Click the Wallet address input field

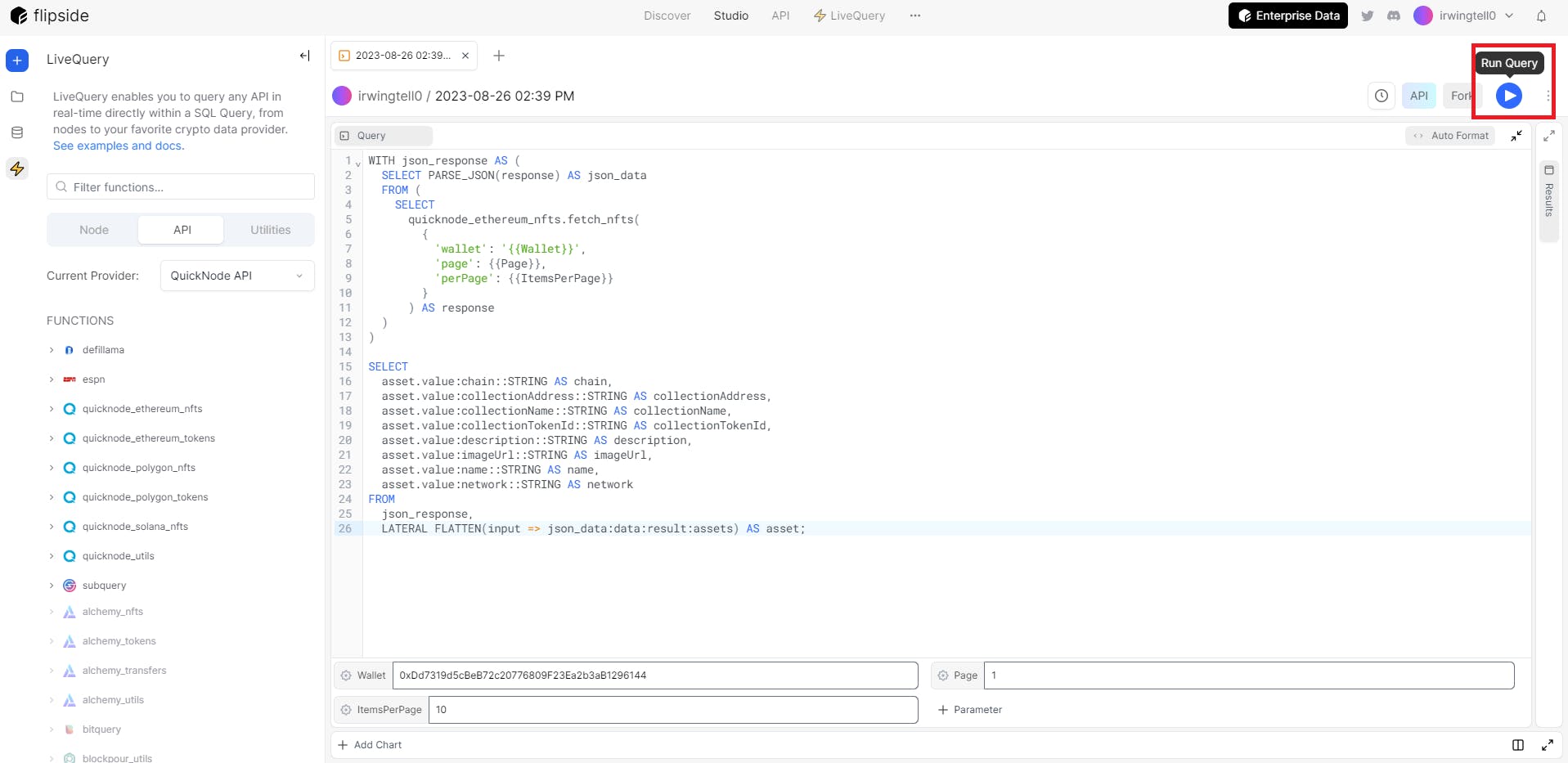click(x=655, y=675)
